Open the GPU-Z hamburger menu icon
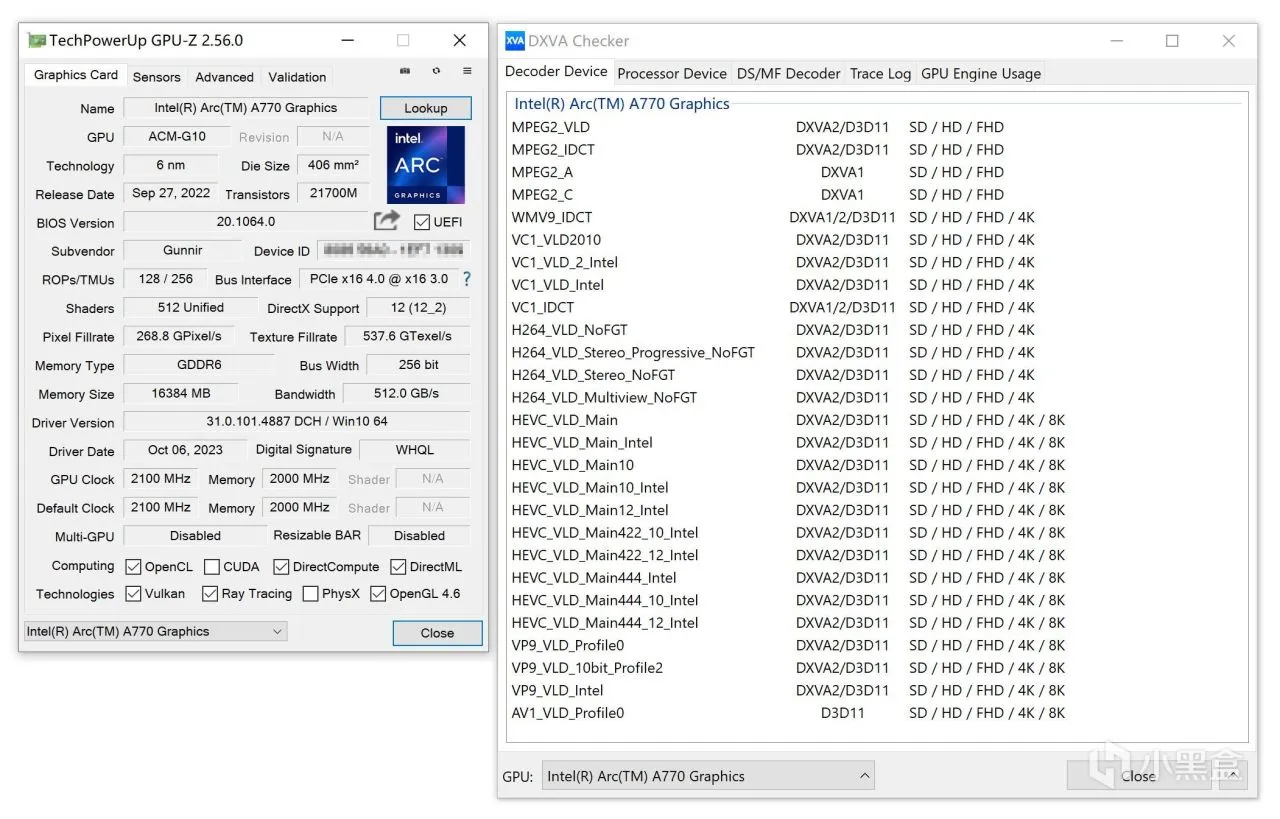1280x819 pixels. (x=467, y=72)
